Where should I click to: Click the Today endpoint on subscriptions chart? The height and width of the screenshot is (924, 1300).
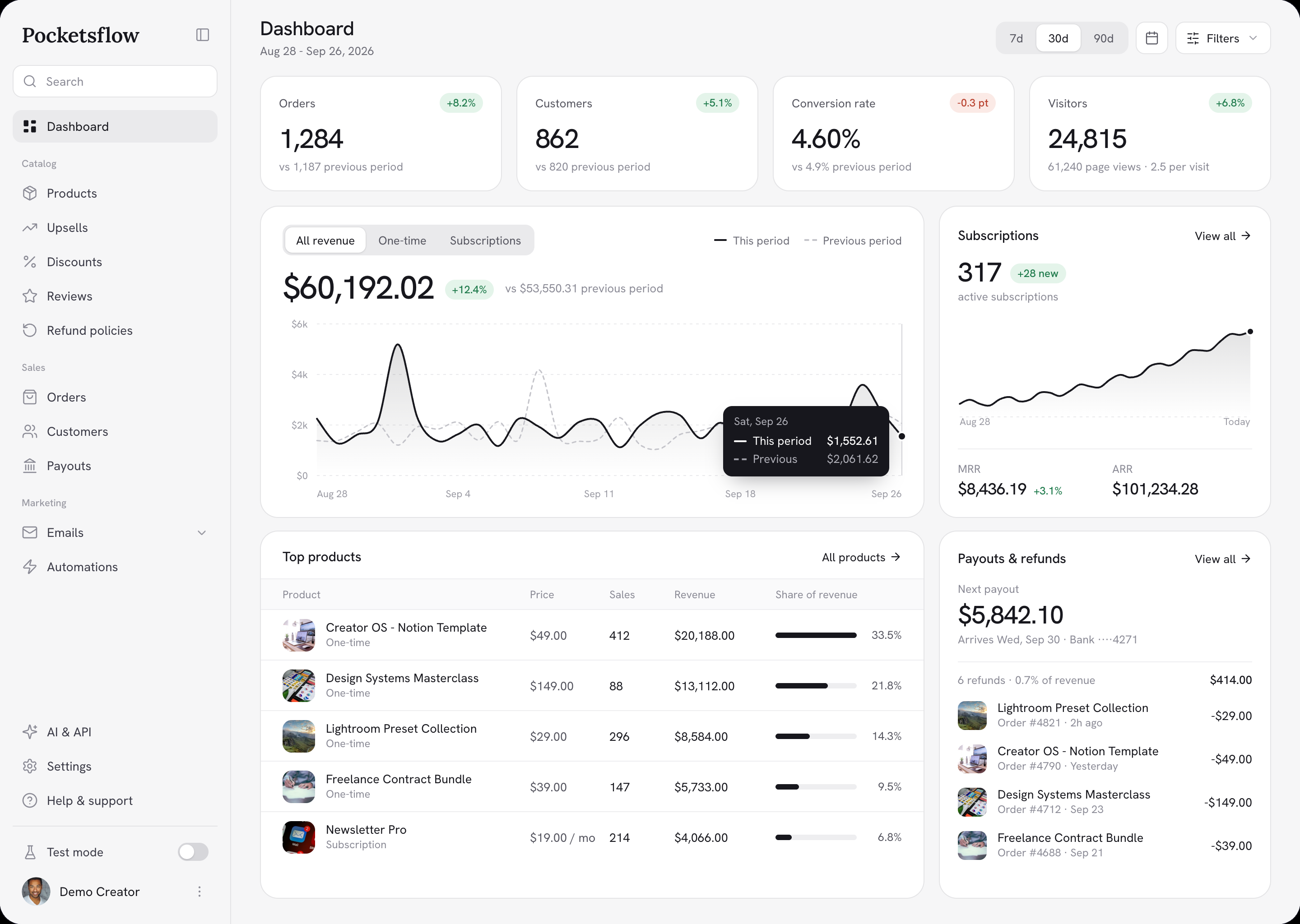tap(1250, 332)
